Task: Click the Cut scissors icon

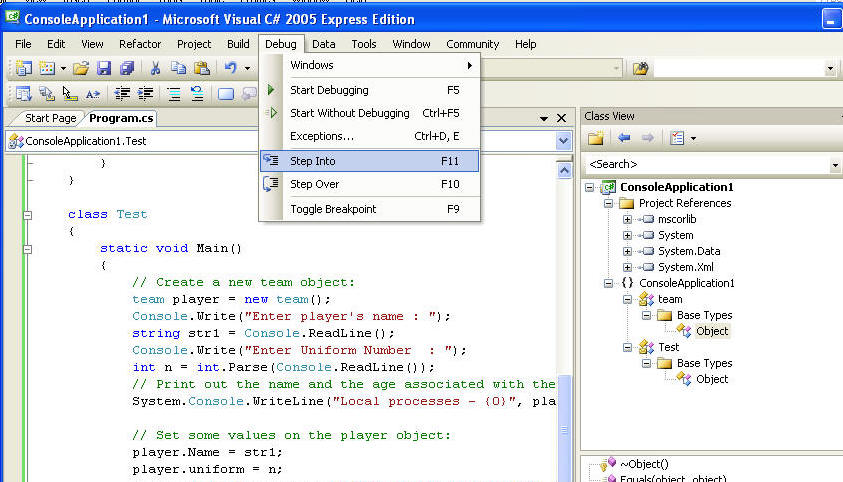Action: click(x=156, y=68)
